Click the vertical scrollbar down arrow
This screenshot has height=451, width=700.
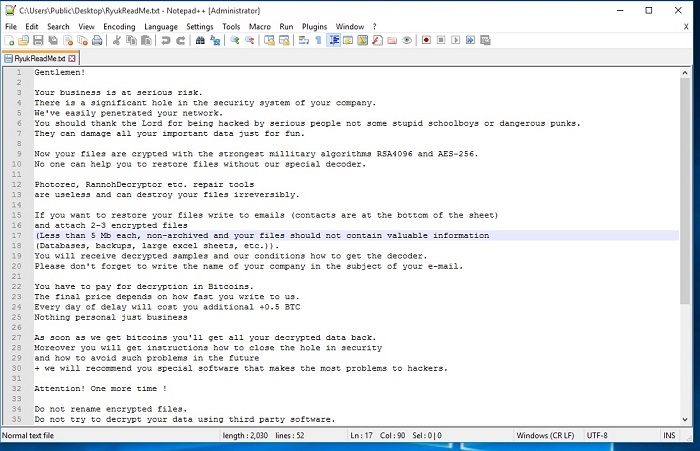[x=685, y=421]
